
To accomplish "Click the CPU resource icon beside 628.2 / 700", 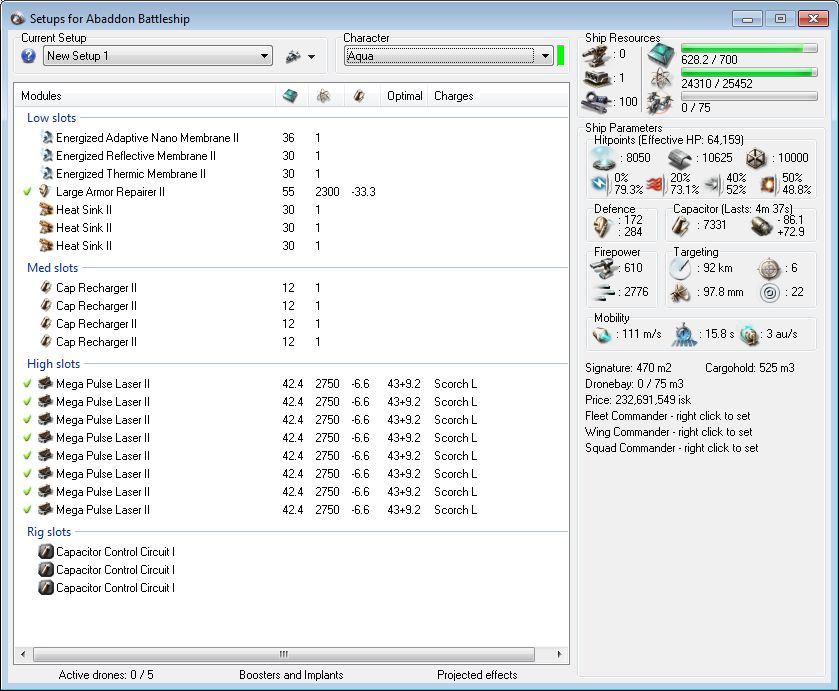I will (661, 56).
